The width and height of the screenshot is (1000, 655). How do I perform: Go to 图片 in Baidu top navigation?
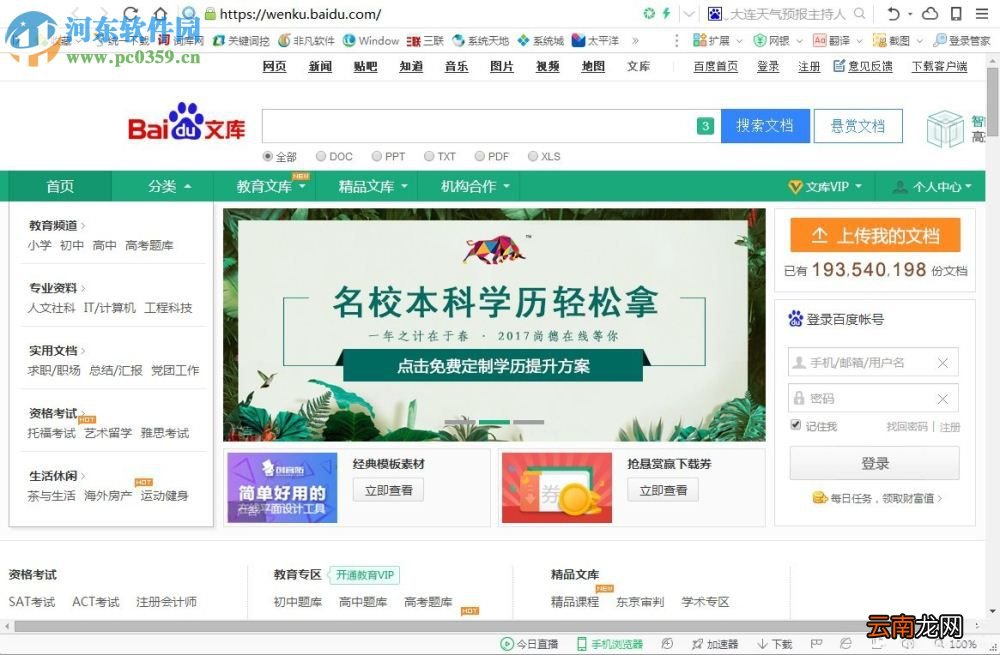coord(502,66)
